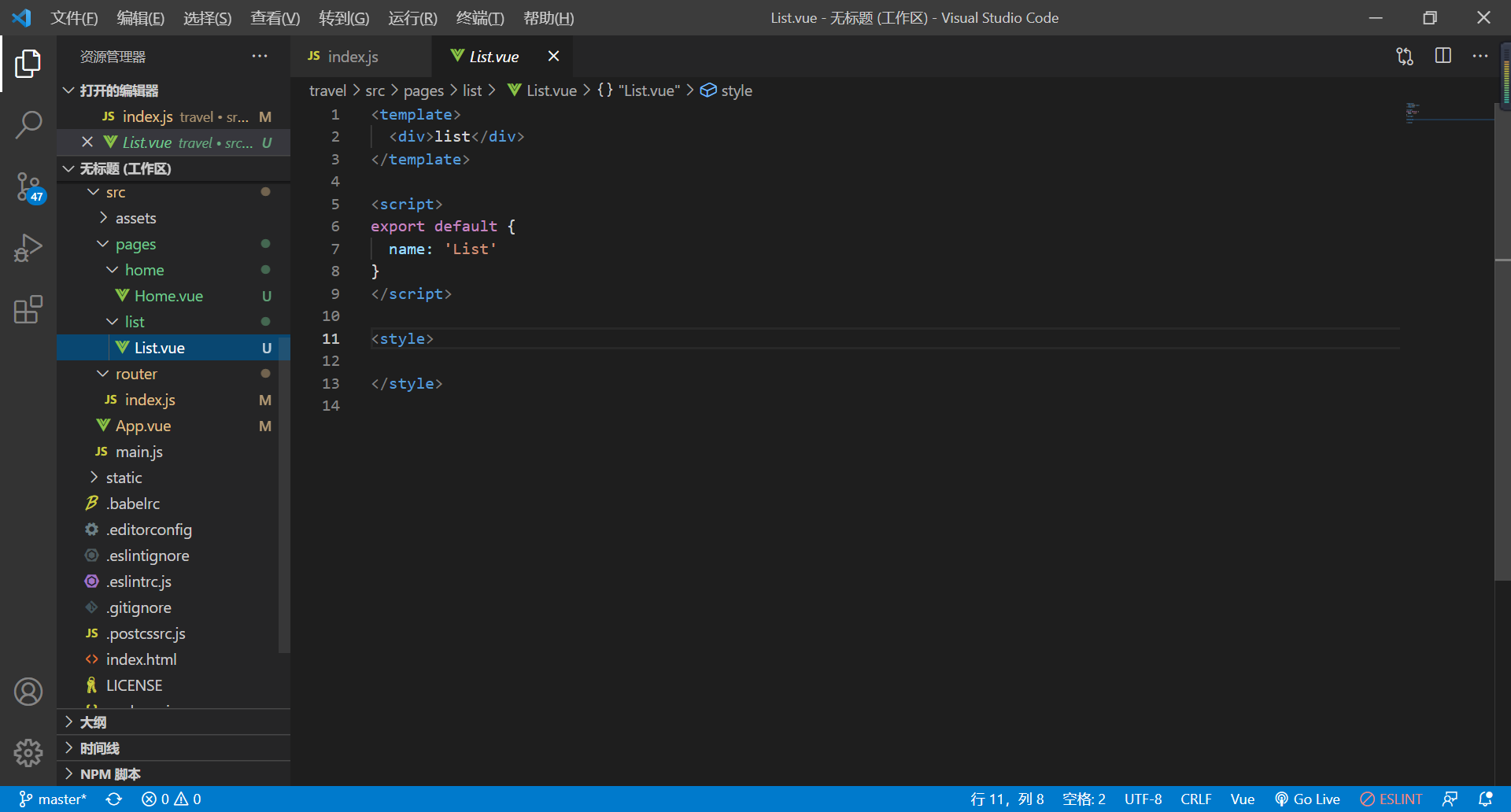Open the Search view icon

tap(28, 125)
